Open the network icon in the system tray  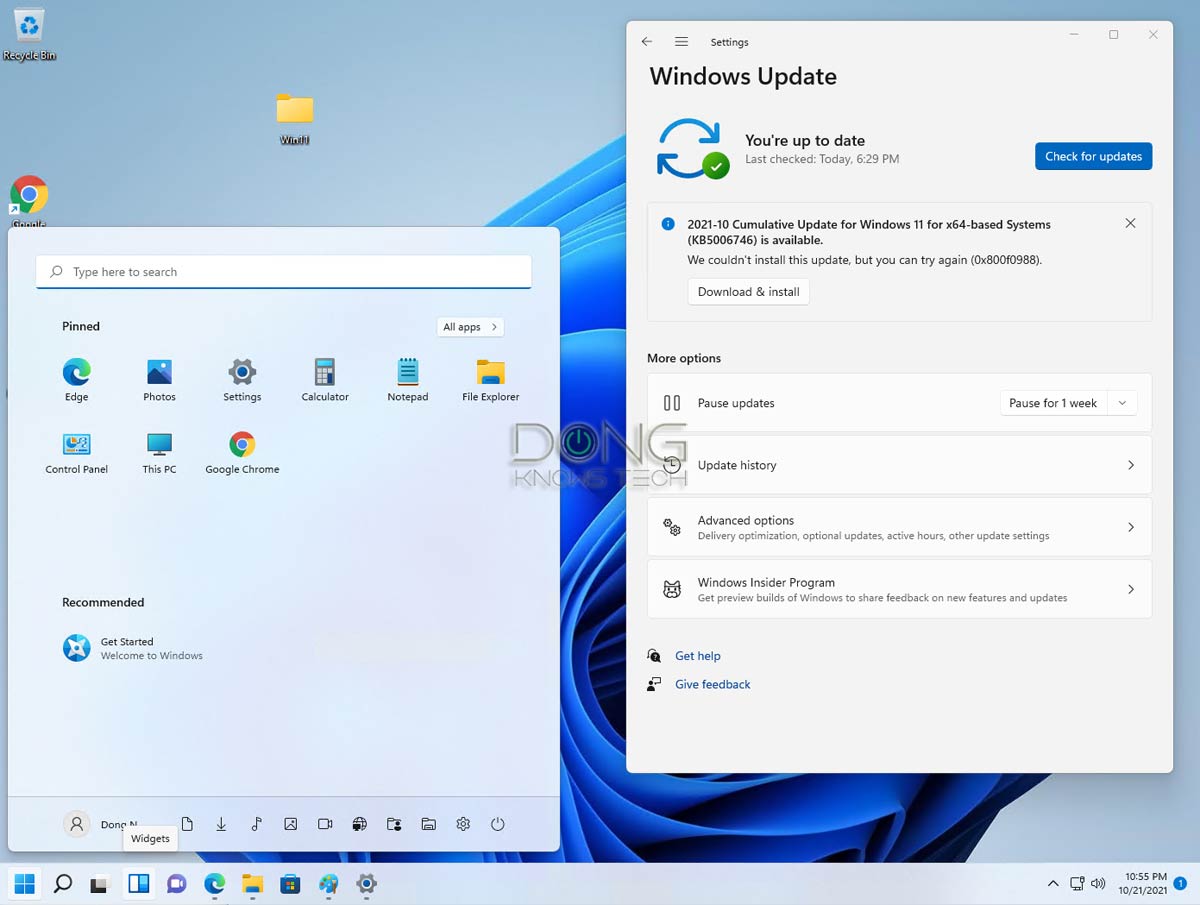[x=1077, y=884]
